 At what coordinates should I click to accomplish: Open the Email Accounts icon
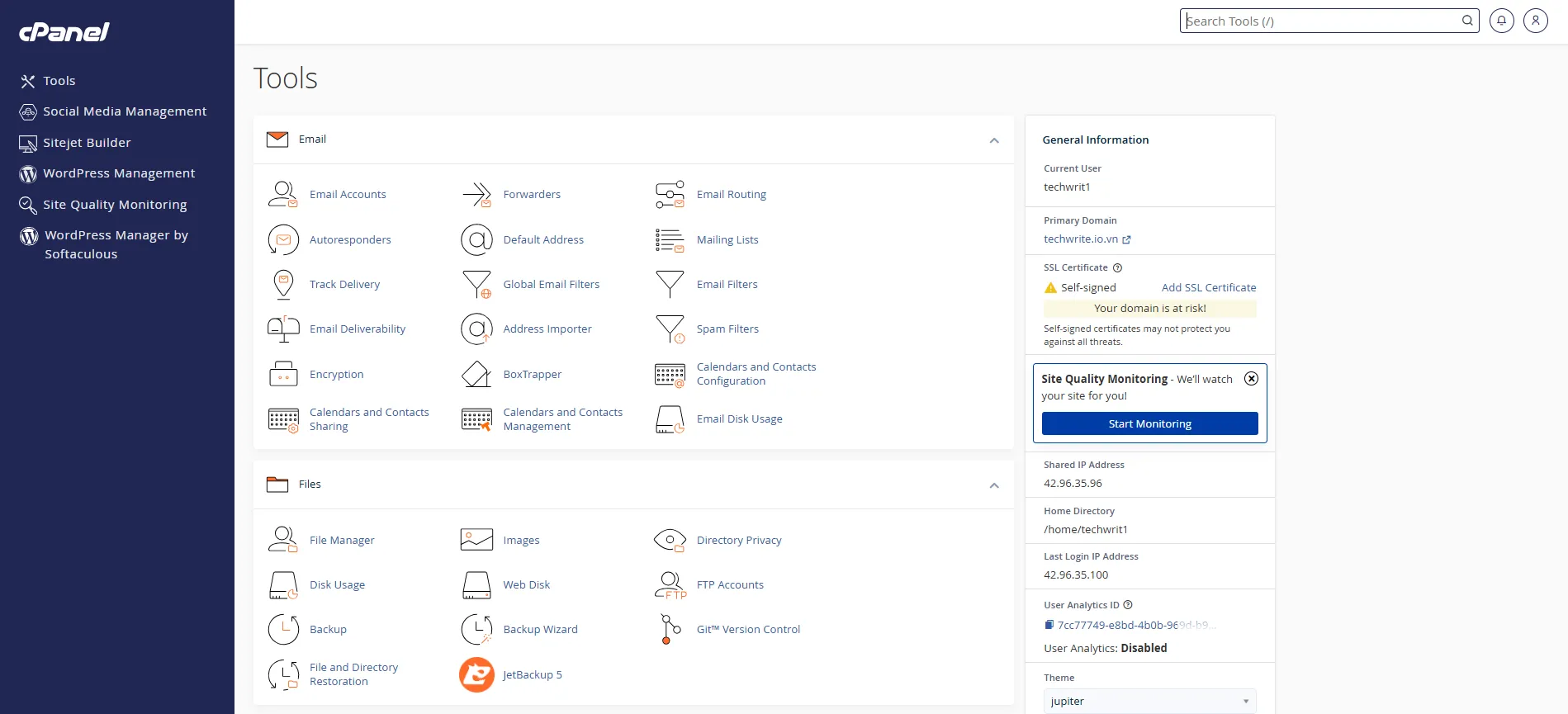click(x=283, y=194)
